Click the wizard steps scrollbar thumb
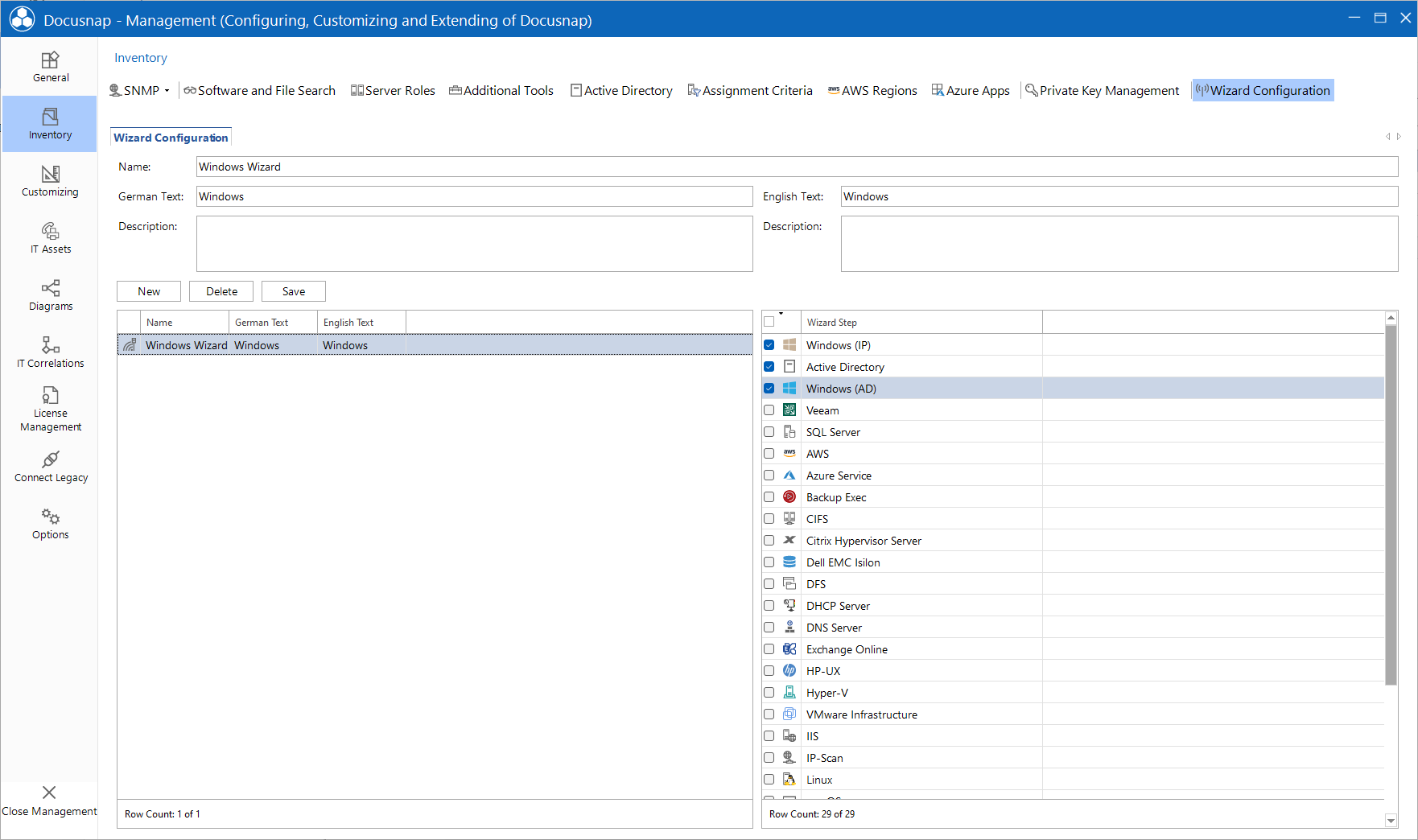Screen dimensions: 1418x840 tap(1391, 505)
